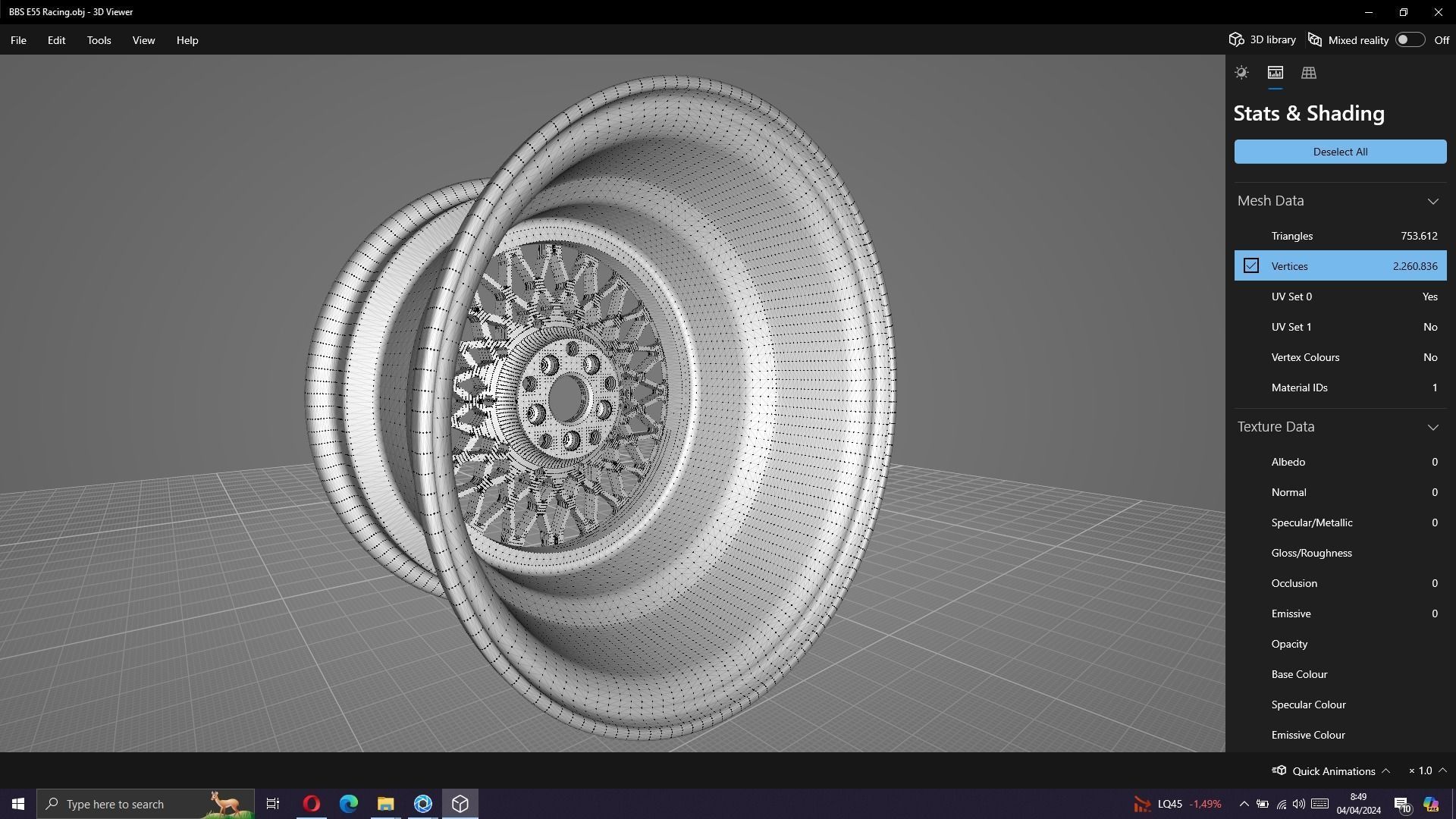
Task: Focus the taskbar search box
Action: [146, 804]
